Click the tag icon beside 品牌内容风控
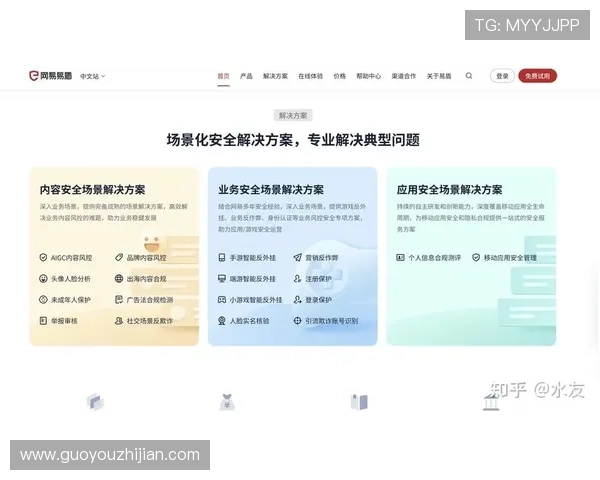Screen dimensions: 600x480 coord(119,257)
